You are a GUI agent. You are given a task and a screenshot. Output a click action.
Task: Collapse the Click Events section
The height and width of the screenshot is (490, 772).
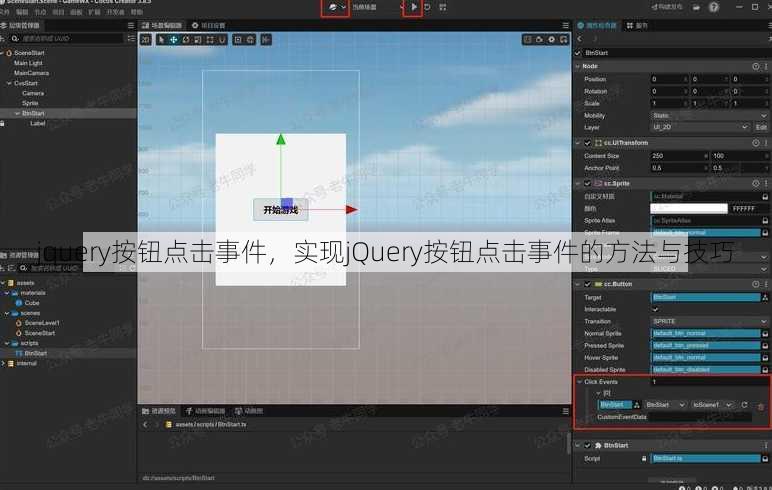(x=579, y=382)
